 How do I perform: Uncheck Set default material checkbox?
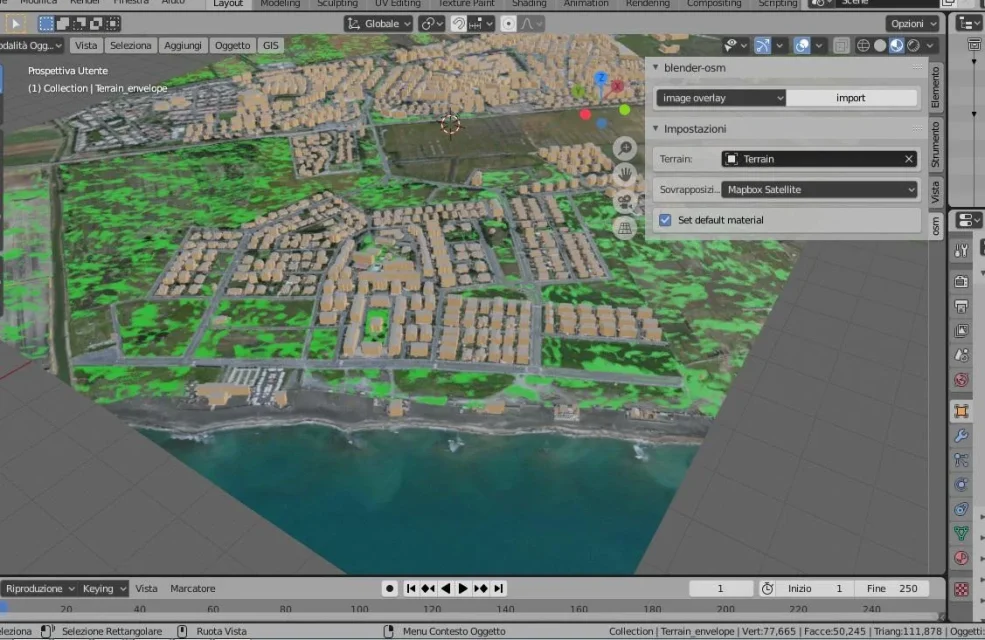point(665,220)
